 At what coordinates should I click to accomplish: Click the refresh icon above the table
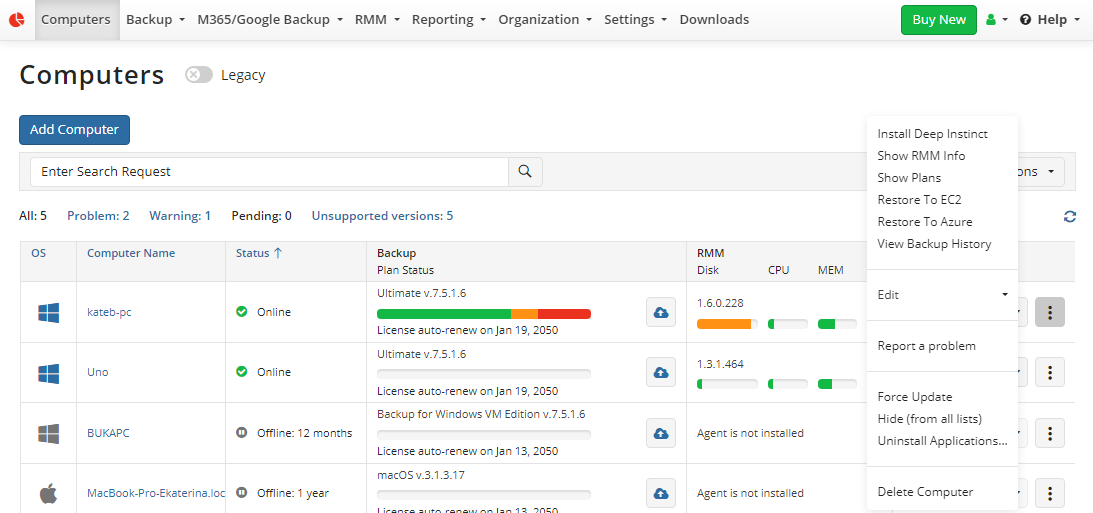(1070, 216)
